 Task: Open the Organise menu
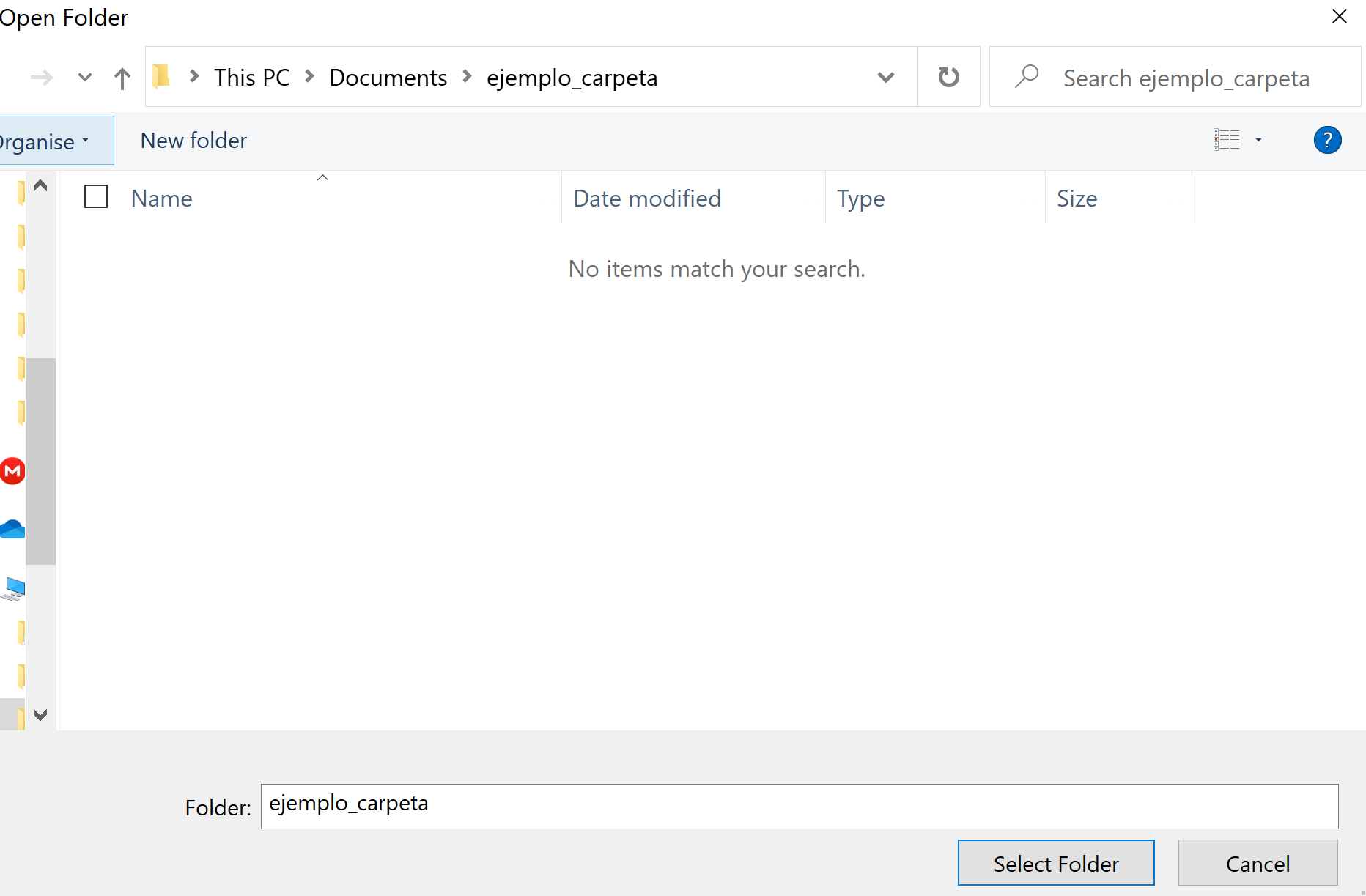coord(44,141)
